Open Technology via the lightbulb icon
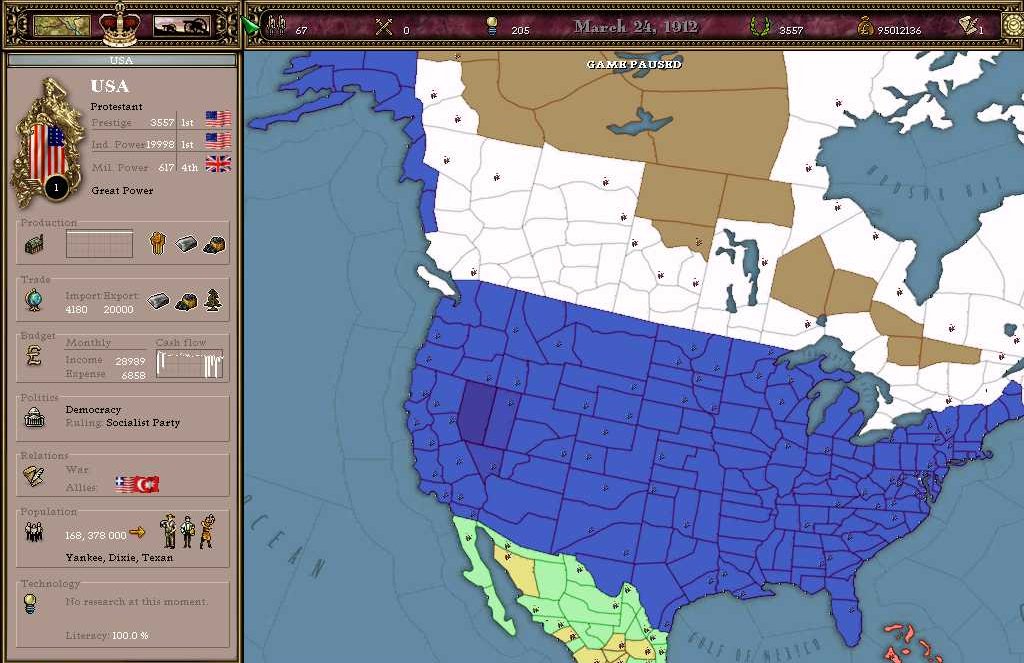 30,605
